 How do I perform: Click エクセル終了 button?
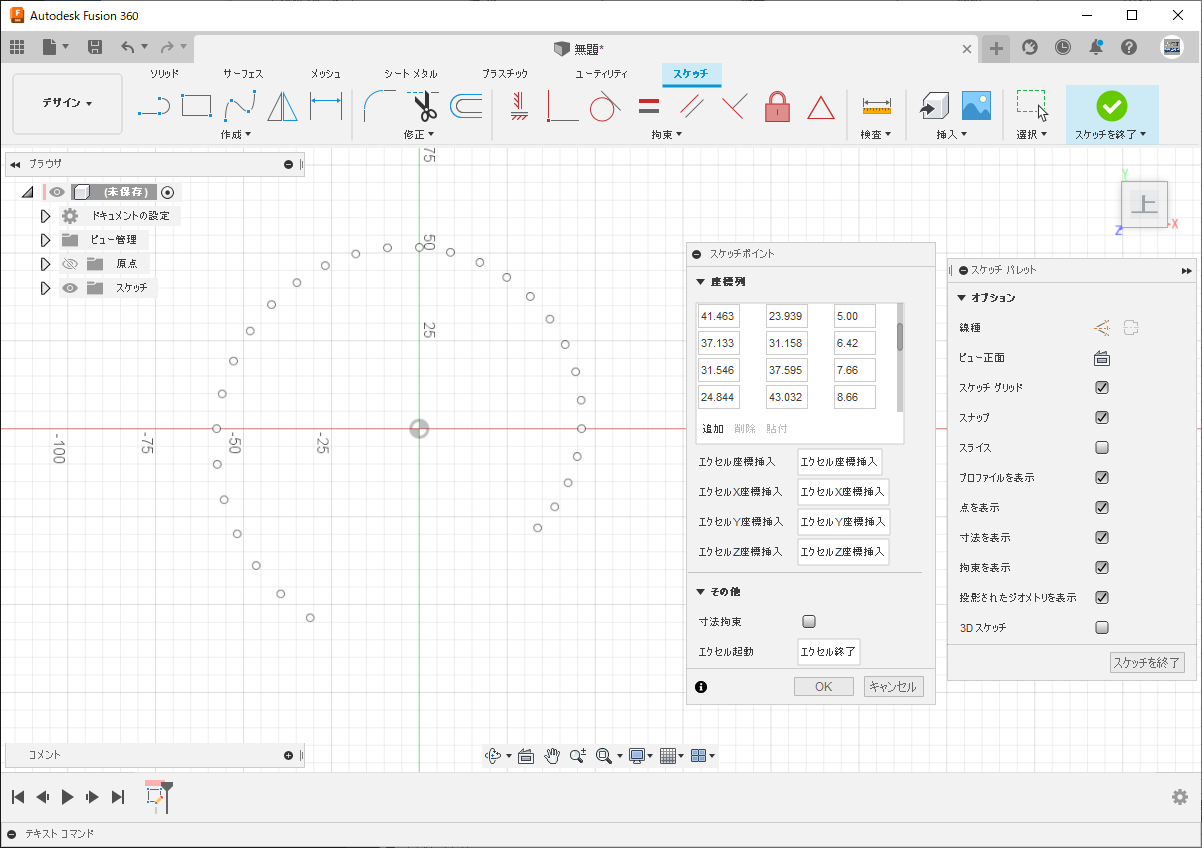829,652
